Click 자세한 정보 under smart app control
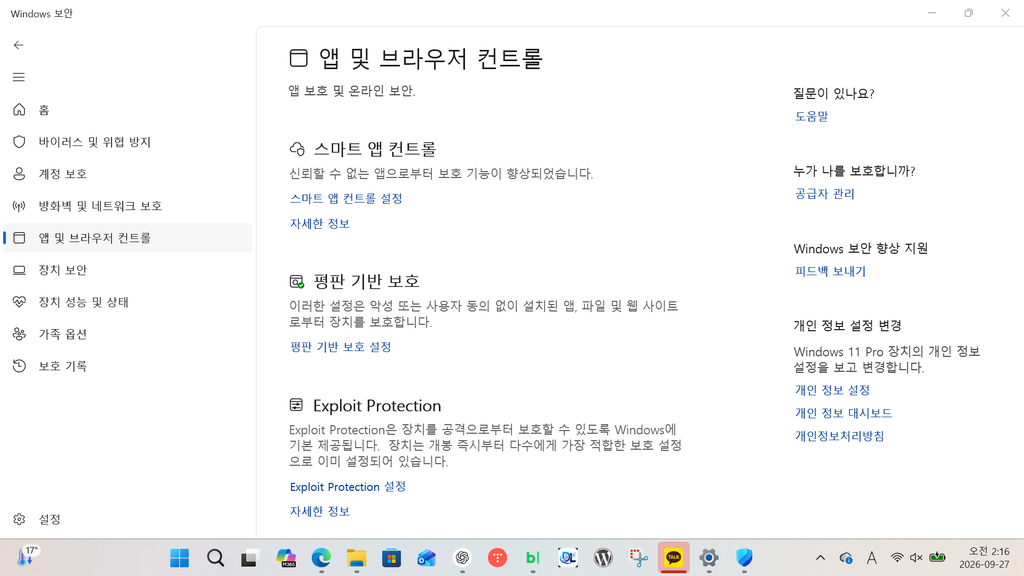The image size is (1024, 576). tap(319, 223)
